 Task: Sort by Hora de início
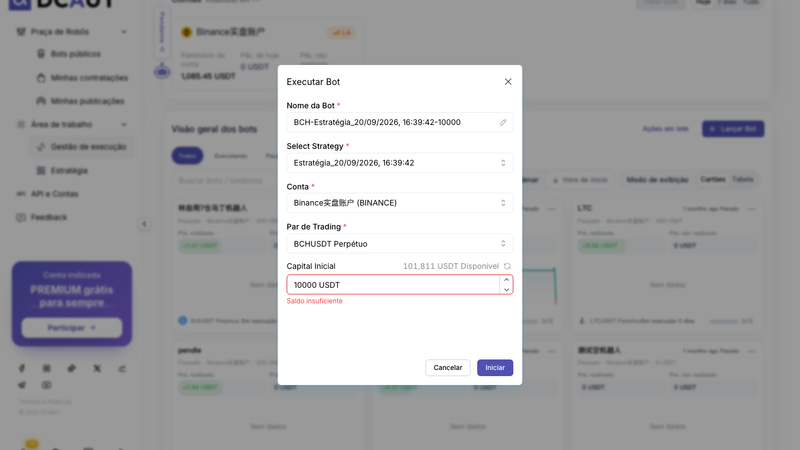580,180
